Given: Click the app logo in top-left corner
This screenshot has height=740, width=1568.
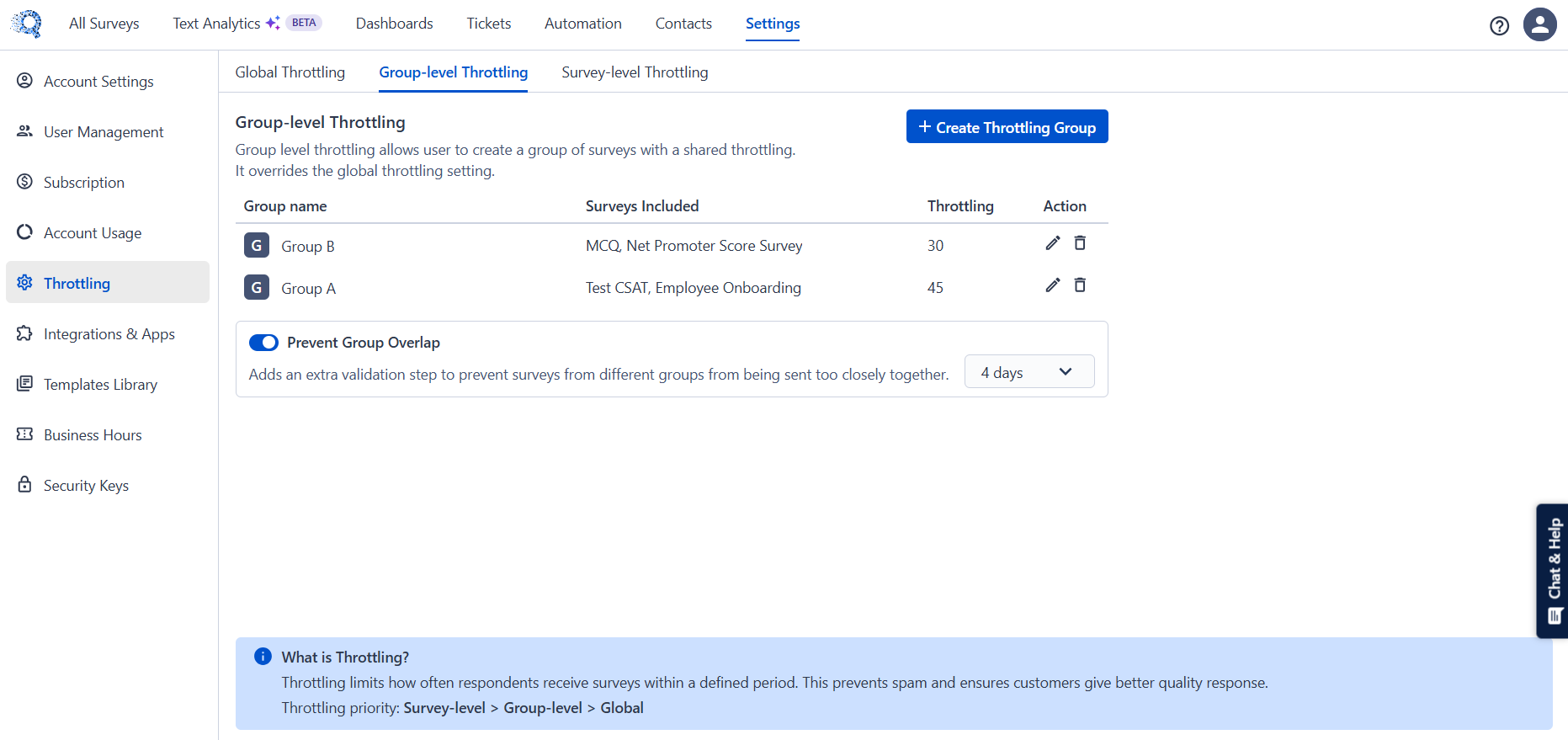Looking at the screenshot, I should [x=27, y=24].
